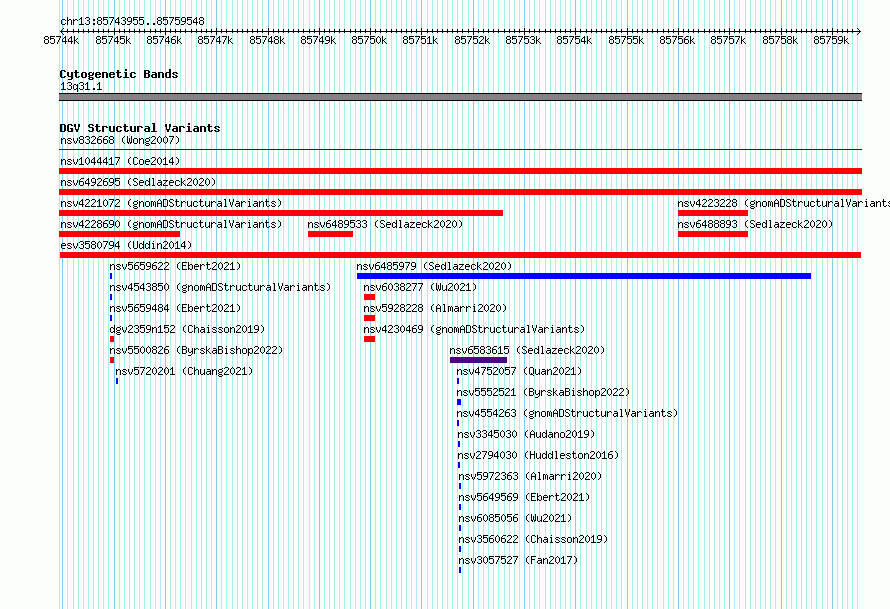This screenshot has height=609, width=890.
Task: Select nsv5659484 (Ebert2021) label
Action: (175, 308)
